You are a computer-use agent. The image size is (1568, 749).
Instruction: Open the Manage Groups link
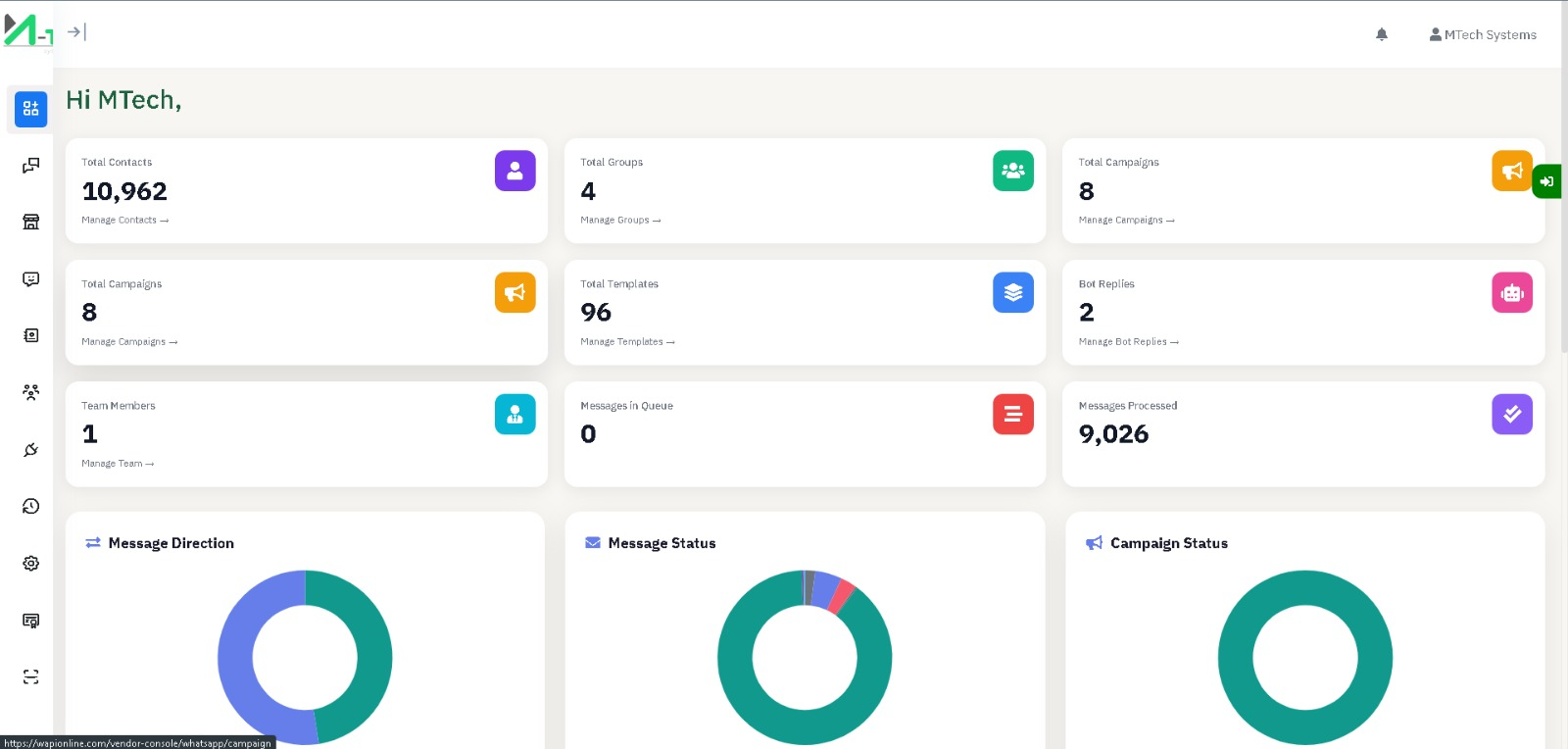point(619,221)
